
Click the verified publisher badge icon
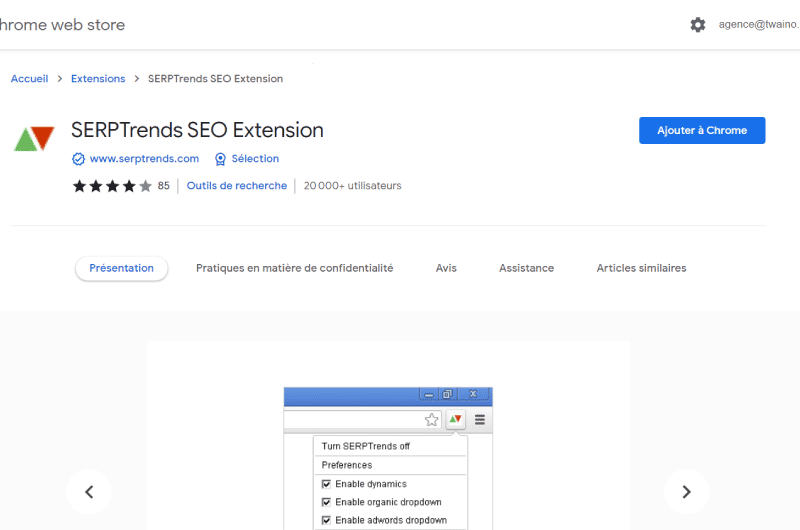pos(78,159)
